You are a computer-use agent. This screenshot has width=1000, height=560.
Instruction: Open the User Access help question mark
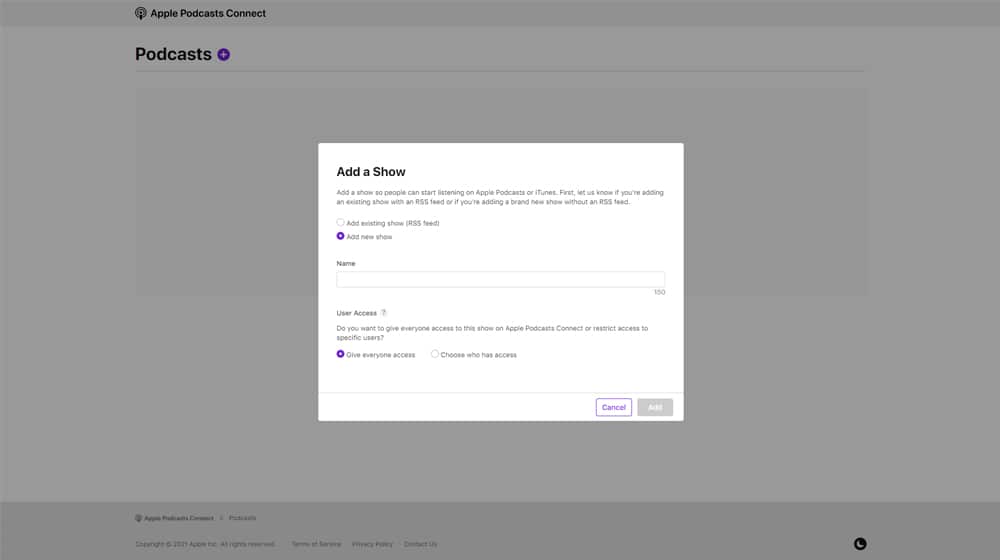383,313
